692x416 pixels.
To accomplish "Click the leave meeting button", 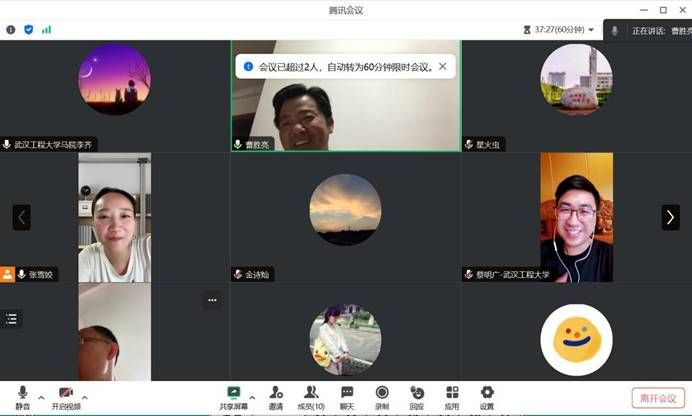I will (658, 398).
